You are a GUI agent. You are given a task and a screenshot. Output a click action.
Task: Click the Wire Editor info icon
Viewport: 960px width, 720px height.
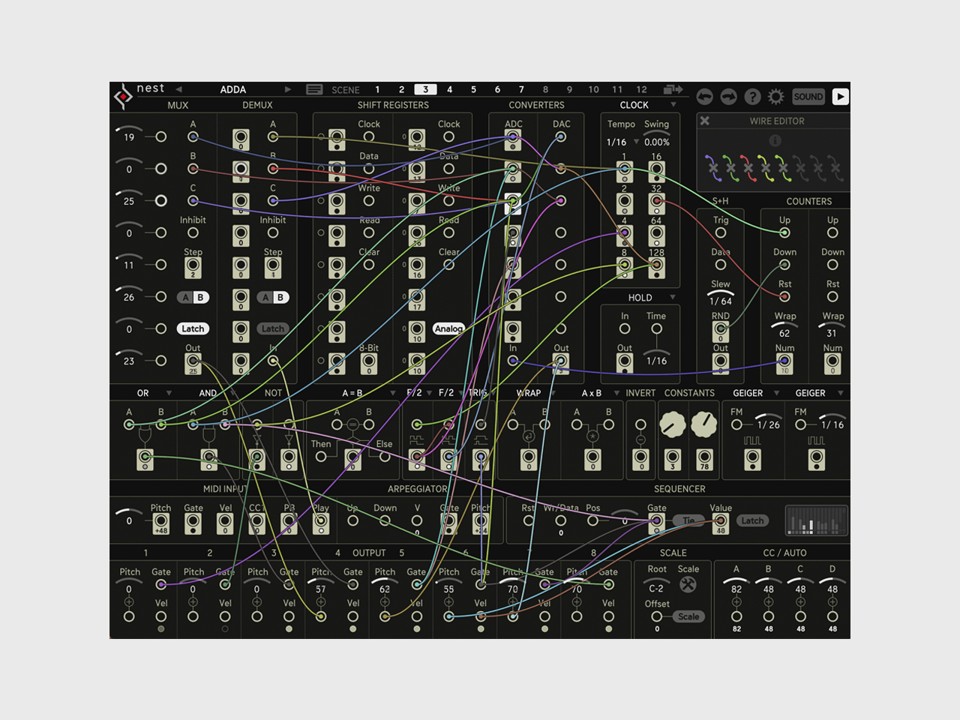click(x=775, y=140)
